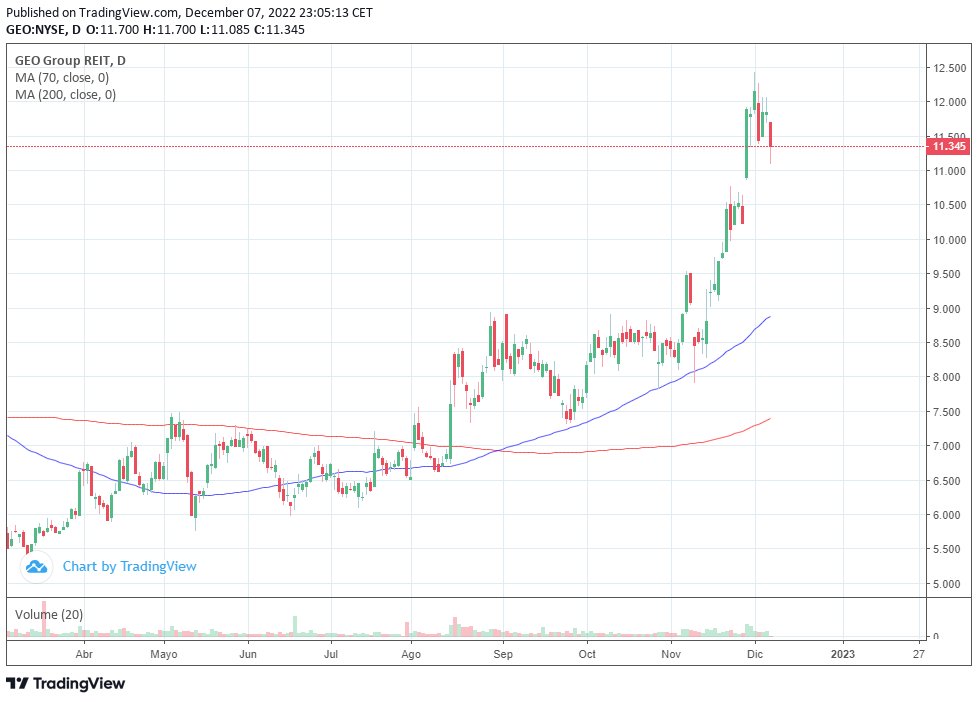Click the TradingView logo at the bottom
The width and height of the screenshot is (978, 702).
[65, 684]
